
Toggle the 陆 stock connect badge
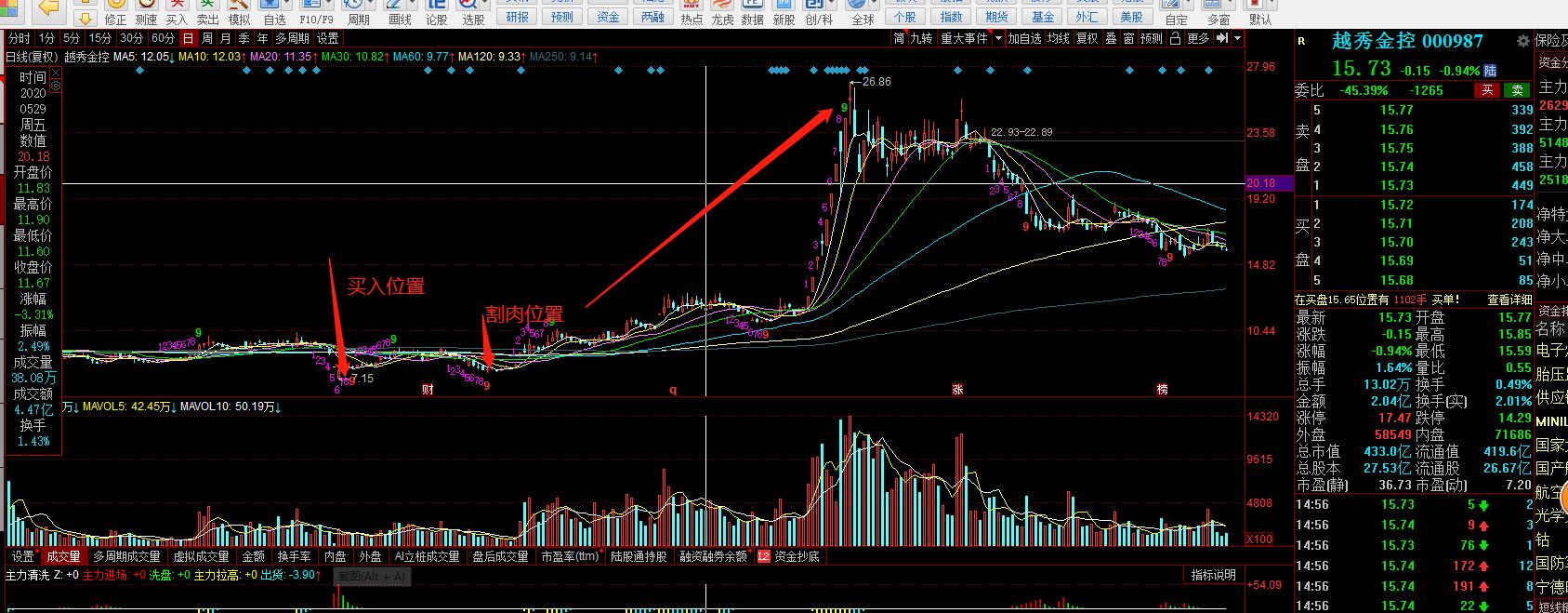click(x=1490, y=71)
